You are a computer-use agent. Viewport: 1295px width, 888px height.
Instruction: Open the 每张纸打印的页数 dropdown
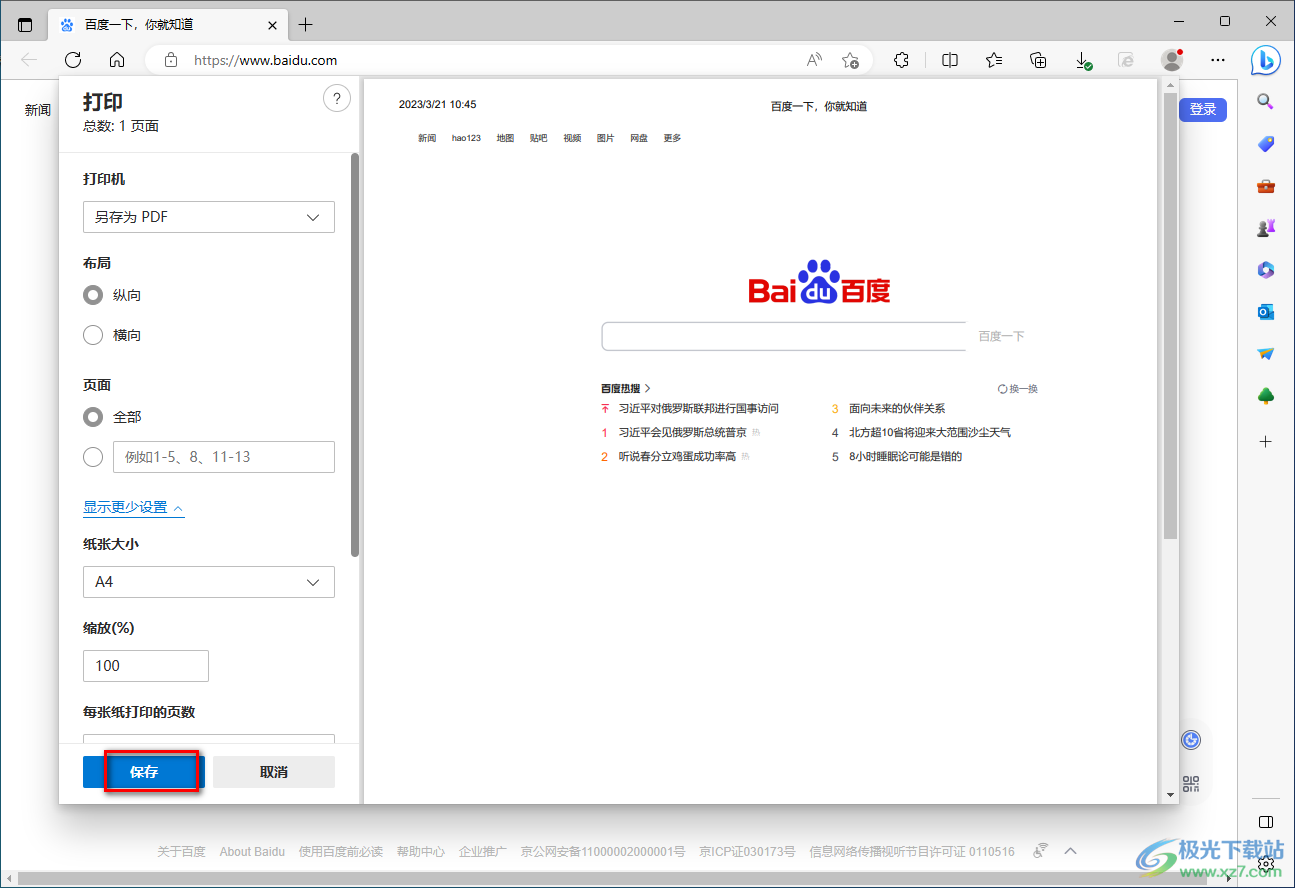(x=209, y=738)
